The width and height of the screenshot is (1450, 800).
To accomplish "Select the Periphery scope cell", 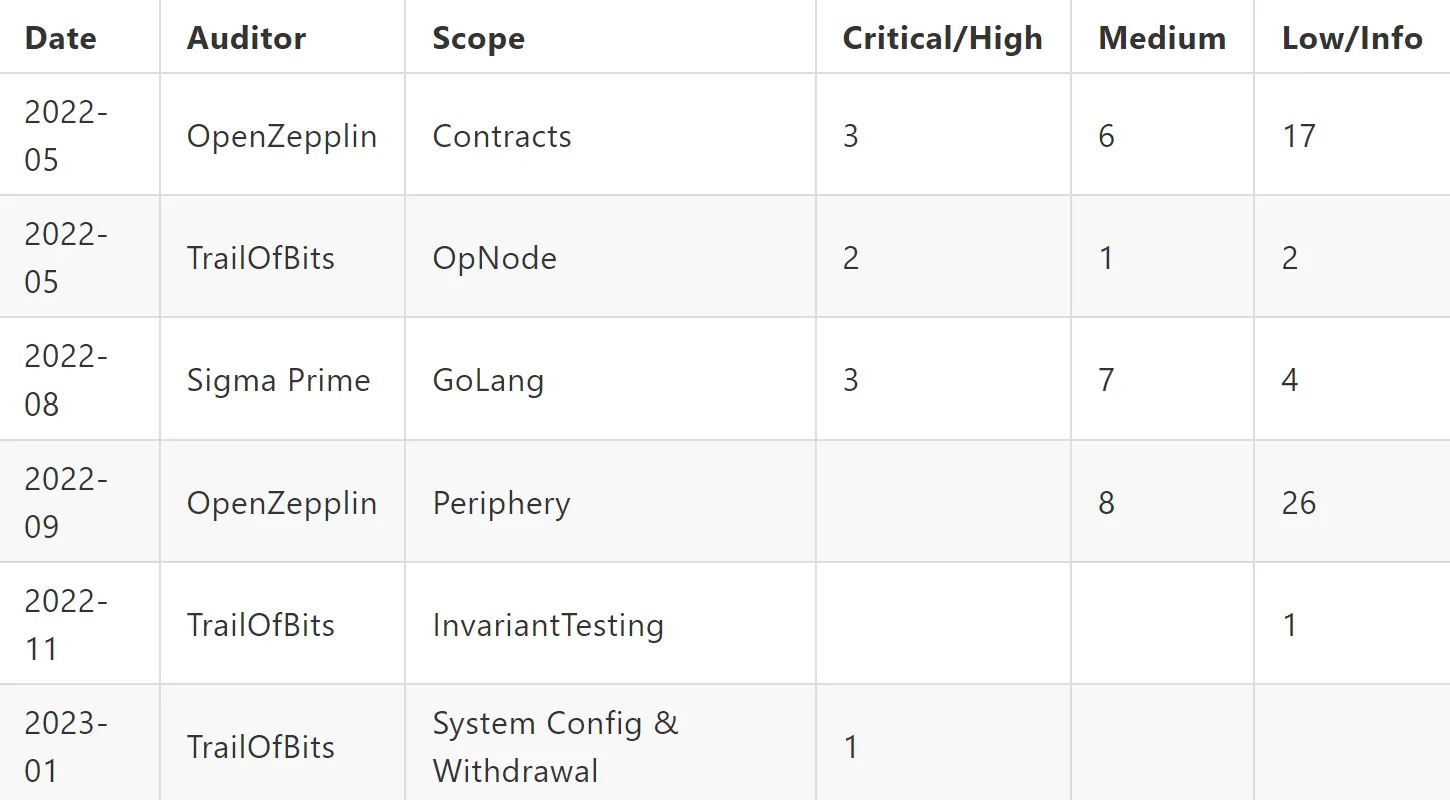I will coord(502,503).
